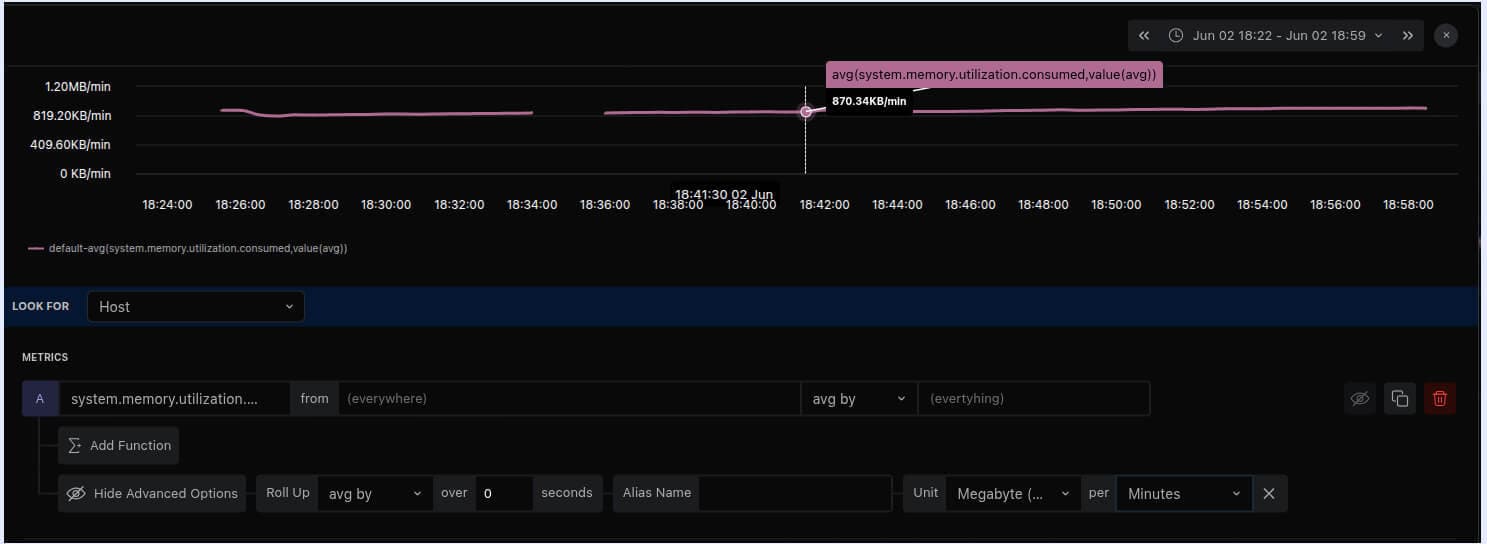
Task: Shift time range forward with double-right arrows
Action: pyautogui.click(x=1407, y=35)
